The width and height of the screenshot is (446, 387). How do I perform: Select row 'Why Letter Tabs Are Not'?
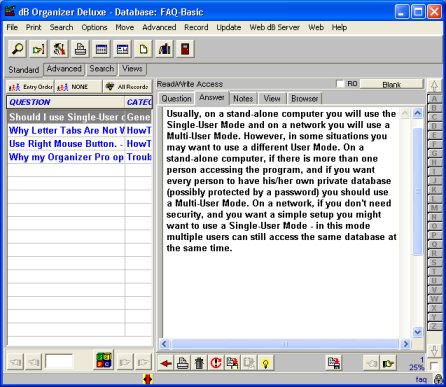80,130
